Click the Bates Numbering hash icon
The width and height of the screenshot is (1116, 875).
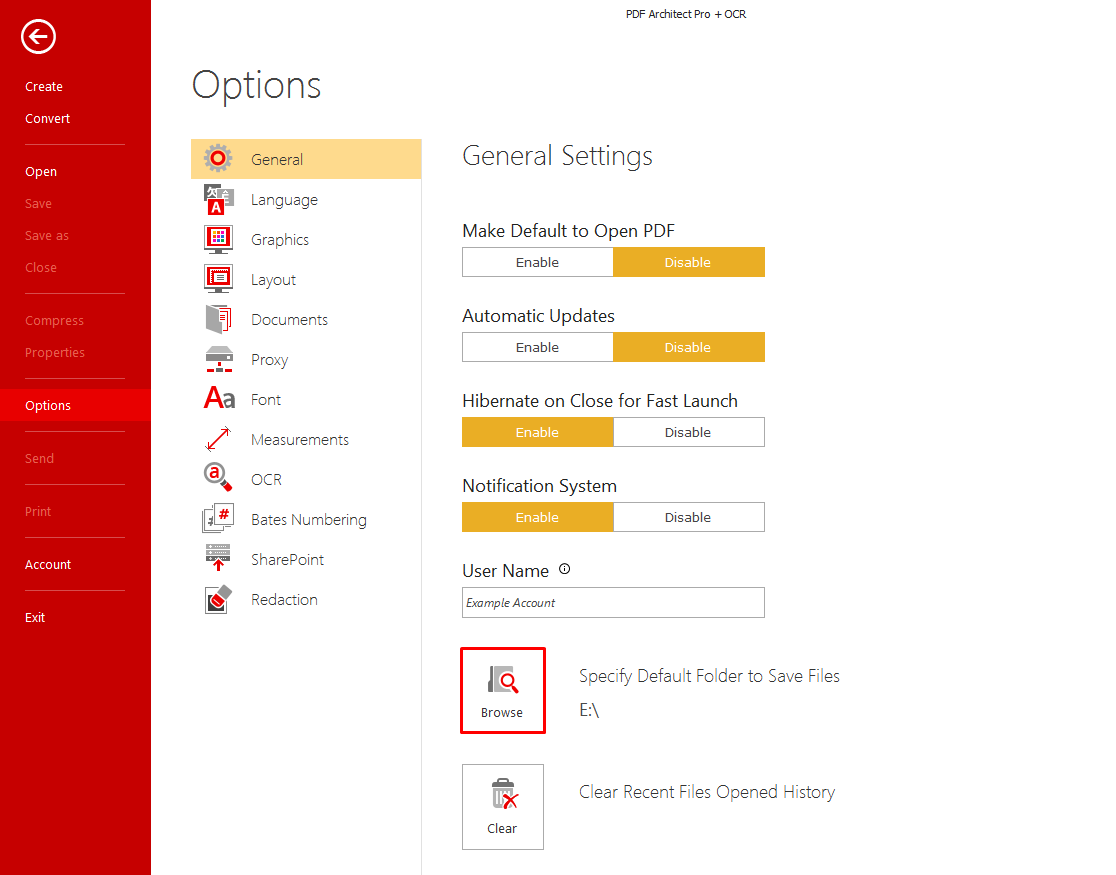(x=219, y=518)
